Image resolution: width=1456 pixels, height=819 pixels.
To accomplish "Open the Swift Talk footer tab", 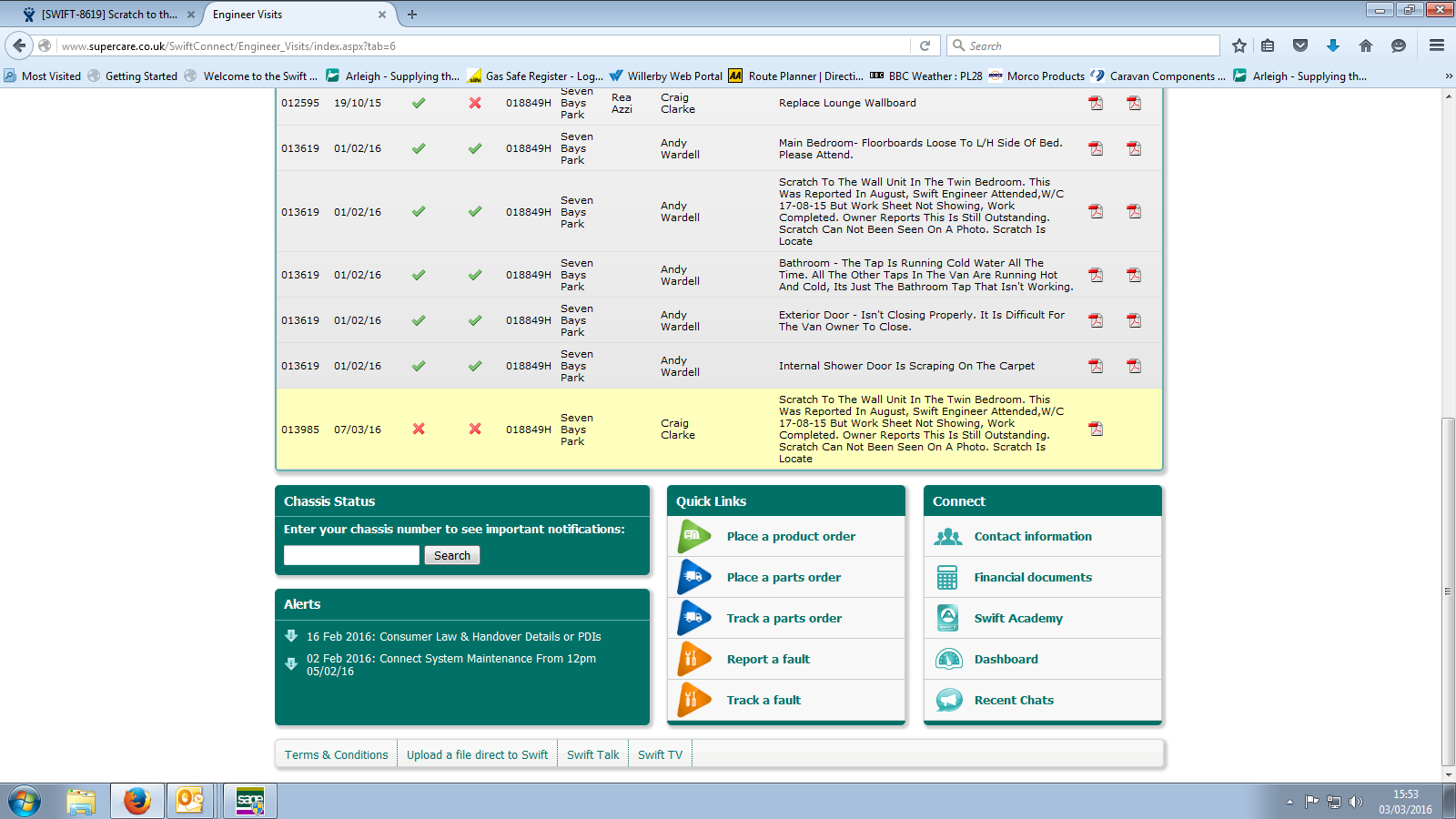I will (592, 754).
